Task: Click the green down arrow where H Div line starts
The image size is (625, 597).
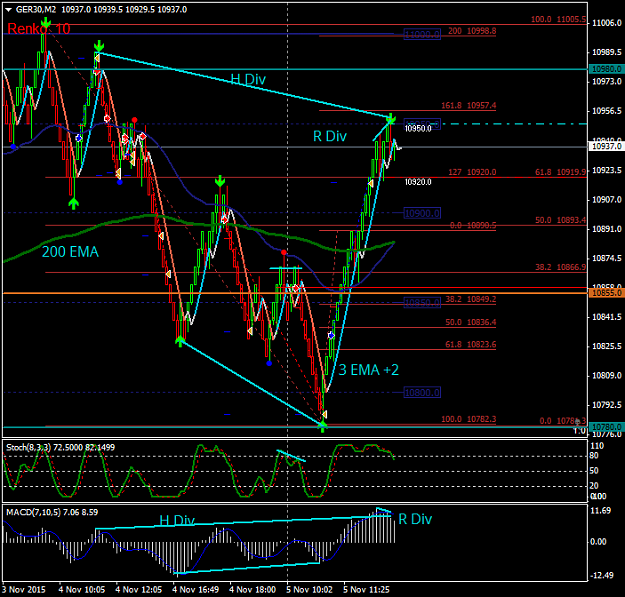Action: pyautogui.click(x=99, y=45)
